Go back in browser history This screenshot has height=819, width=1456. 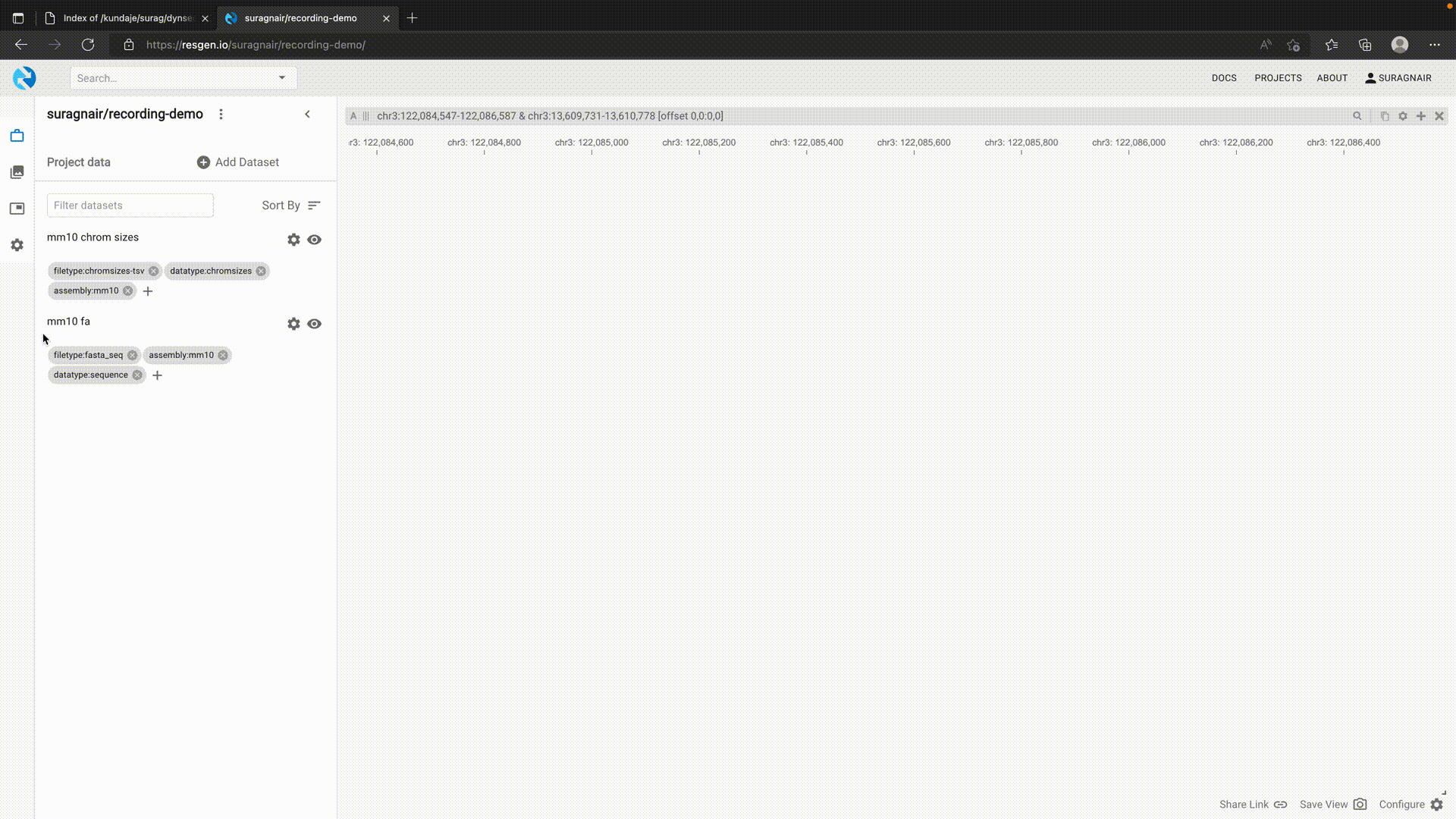point(21,45)
